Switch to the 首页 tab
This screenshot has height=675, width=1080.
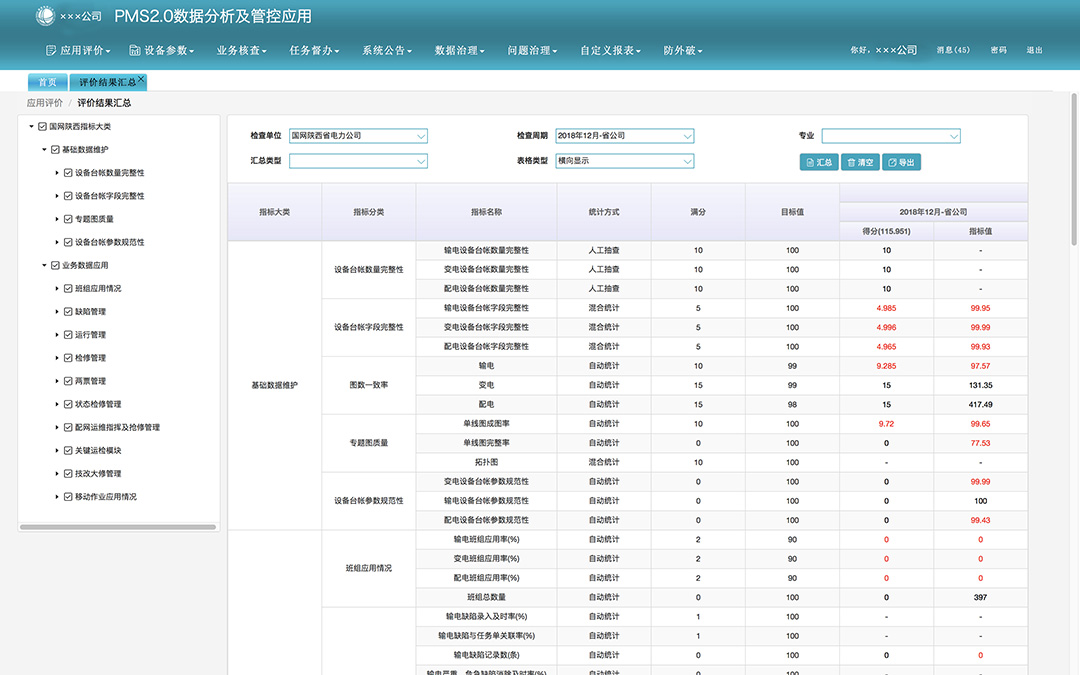pos(47,82)
